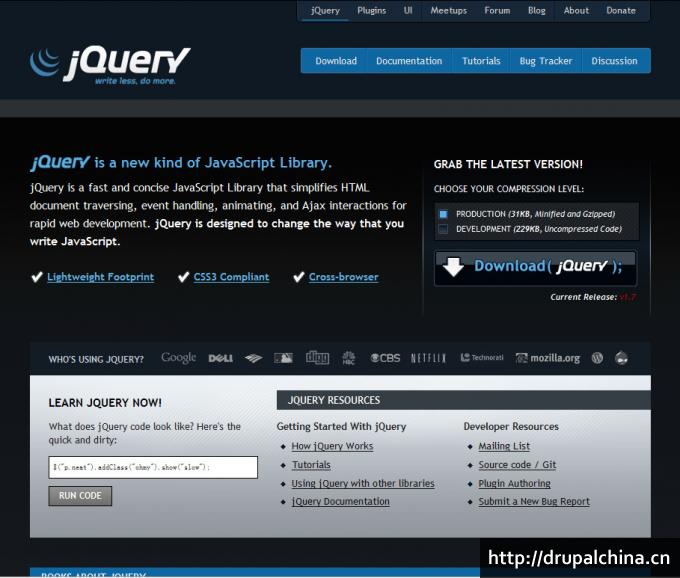Click the Netflix logo
680x578 pixels.
tap(428, 358)
